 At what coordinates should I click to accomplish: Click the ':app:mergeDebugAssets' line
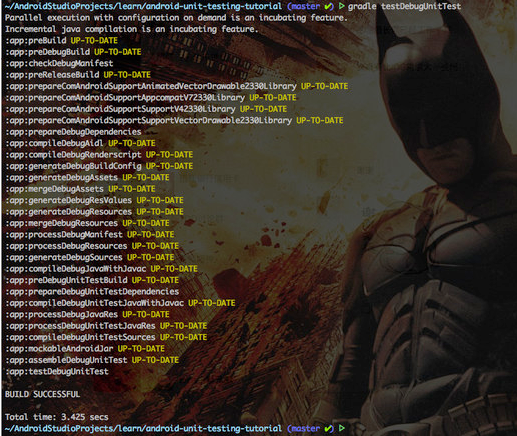[x=80, y=189]
